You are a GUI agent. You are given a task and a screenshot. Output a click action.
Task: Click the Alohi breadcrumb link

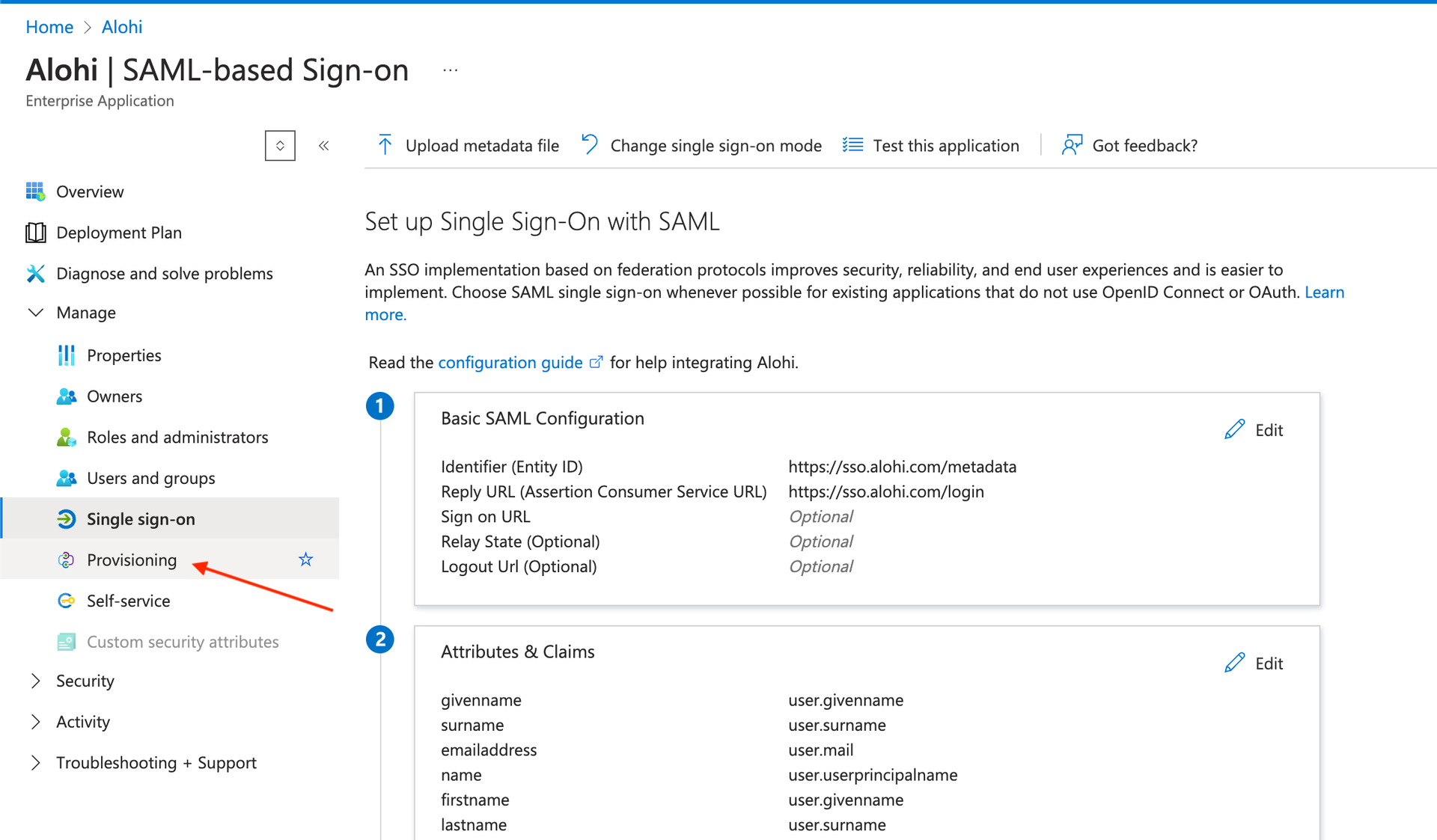click(x=122, y=27)
